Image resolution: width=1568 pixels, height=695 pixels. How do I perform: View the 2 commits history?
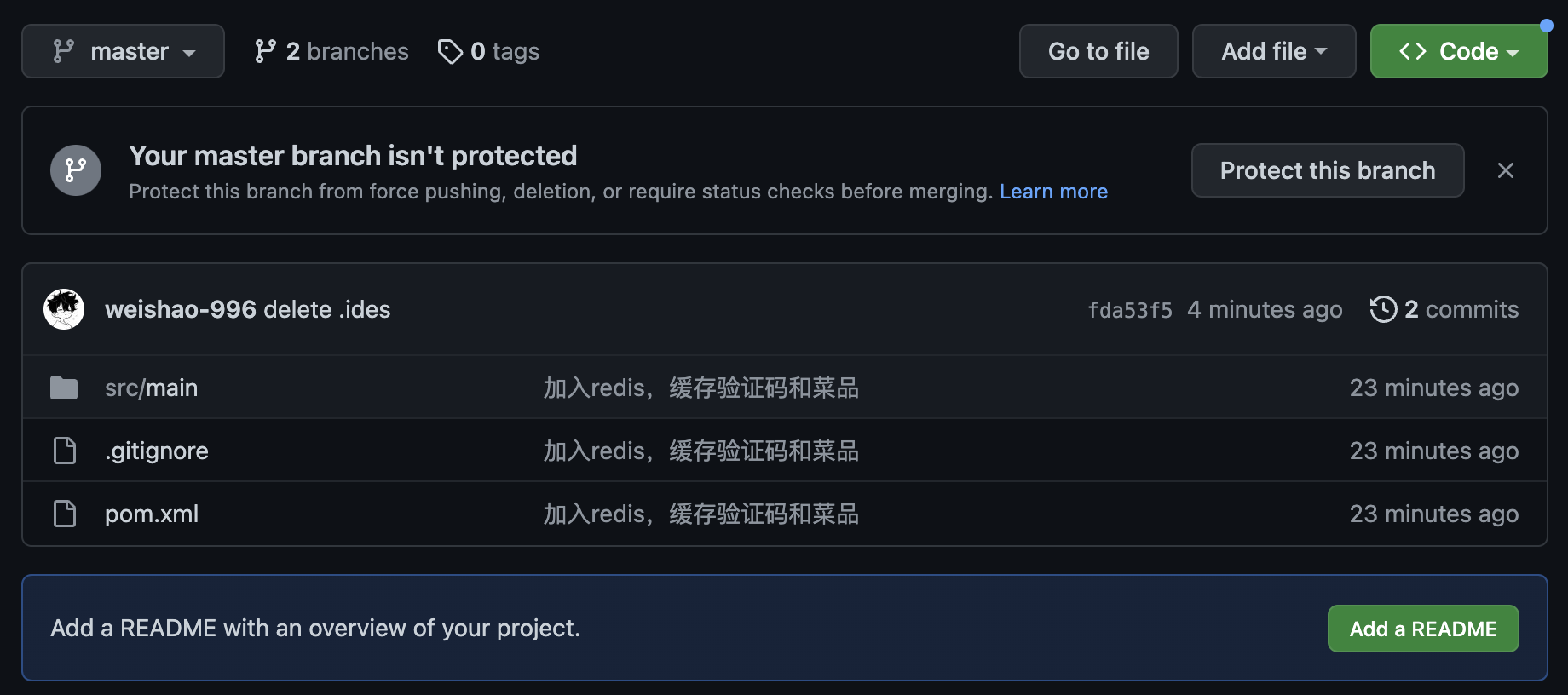coord(1444,309)
